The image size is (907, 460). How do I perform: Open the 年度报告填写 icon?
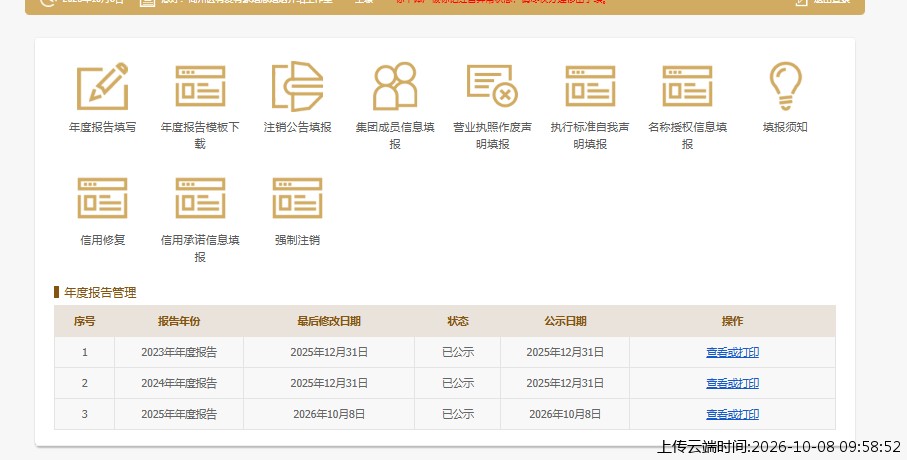tap(102, 87)
